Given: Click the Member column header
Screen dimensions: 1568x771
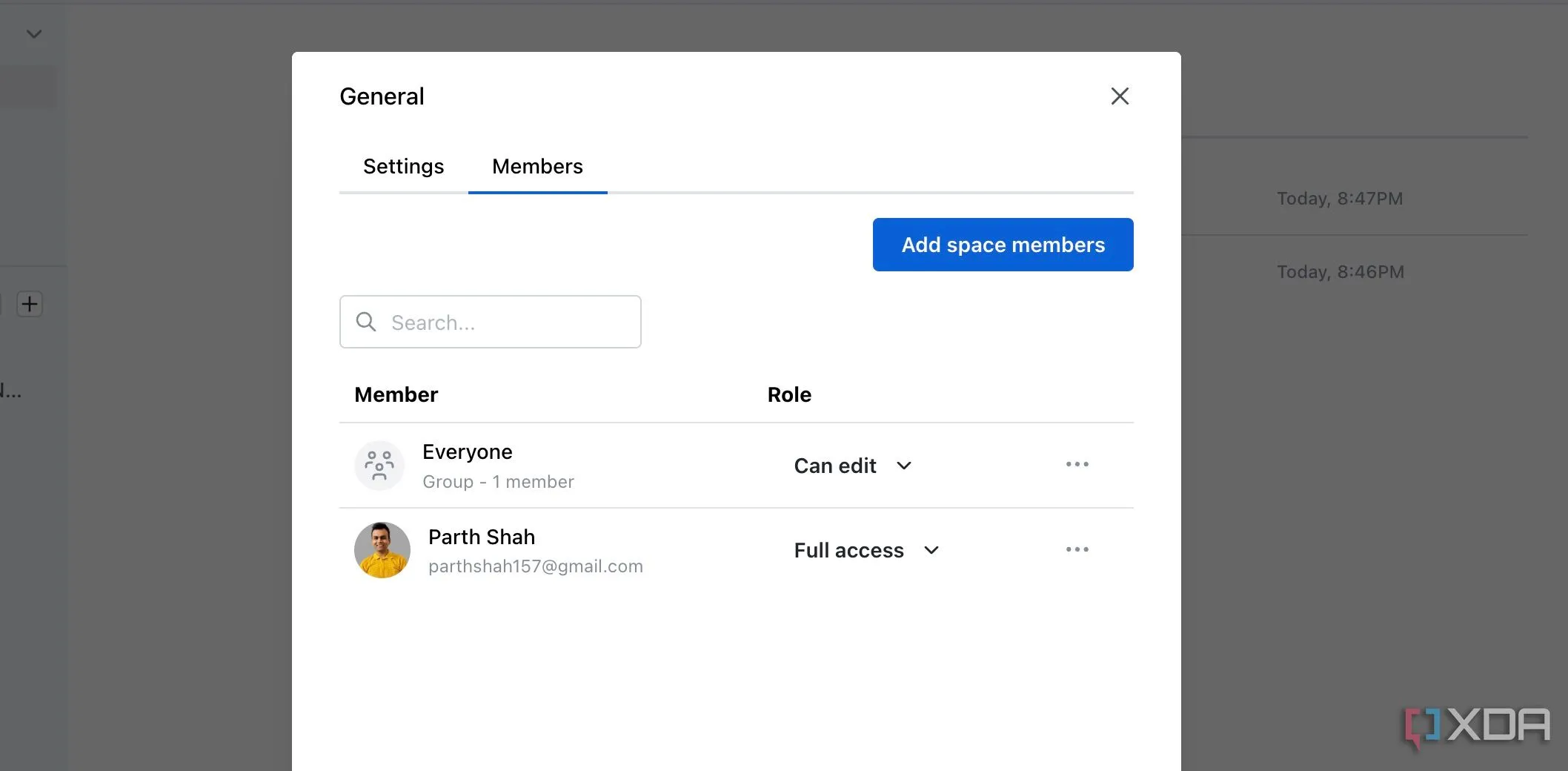Looking at the screenshot, I should point(396,394).
